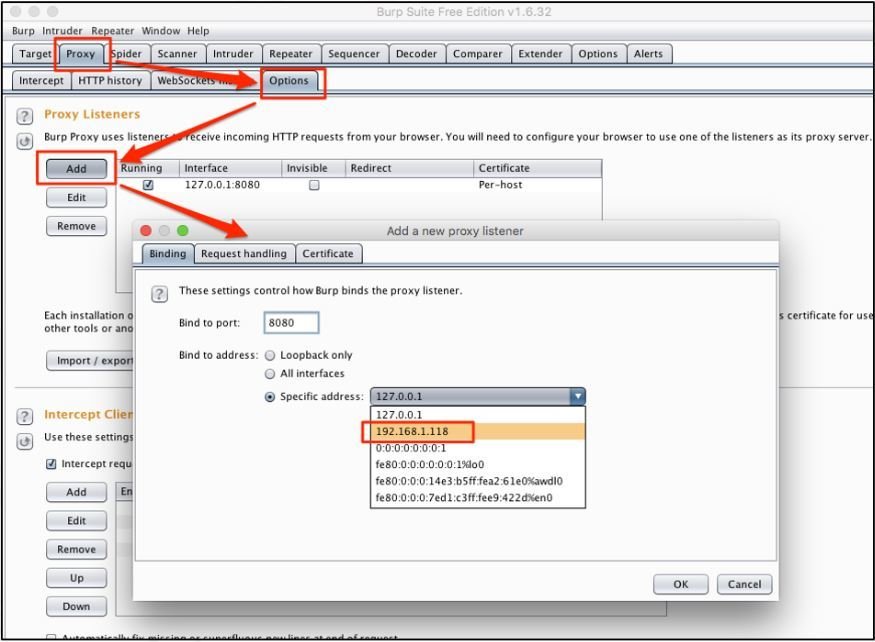Click the help icon in Binding dialog
This screenshot has width=875, height=642.
click(x=159, y=294)
